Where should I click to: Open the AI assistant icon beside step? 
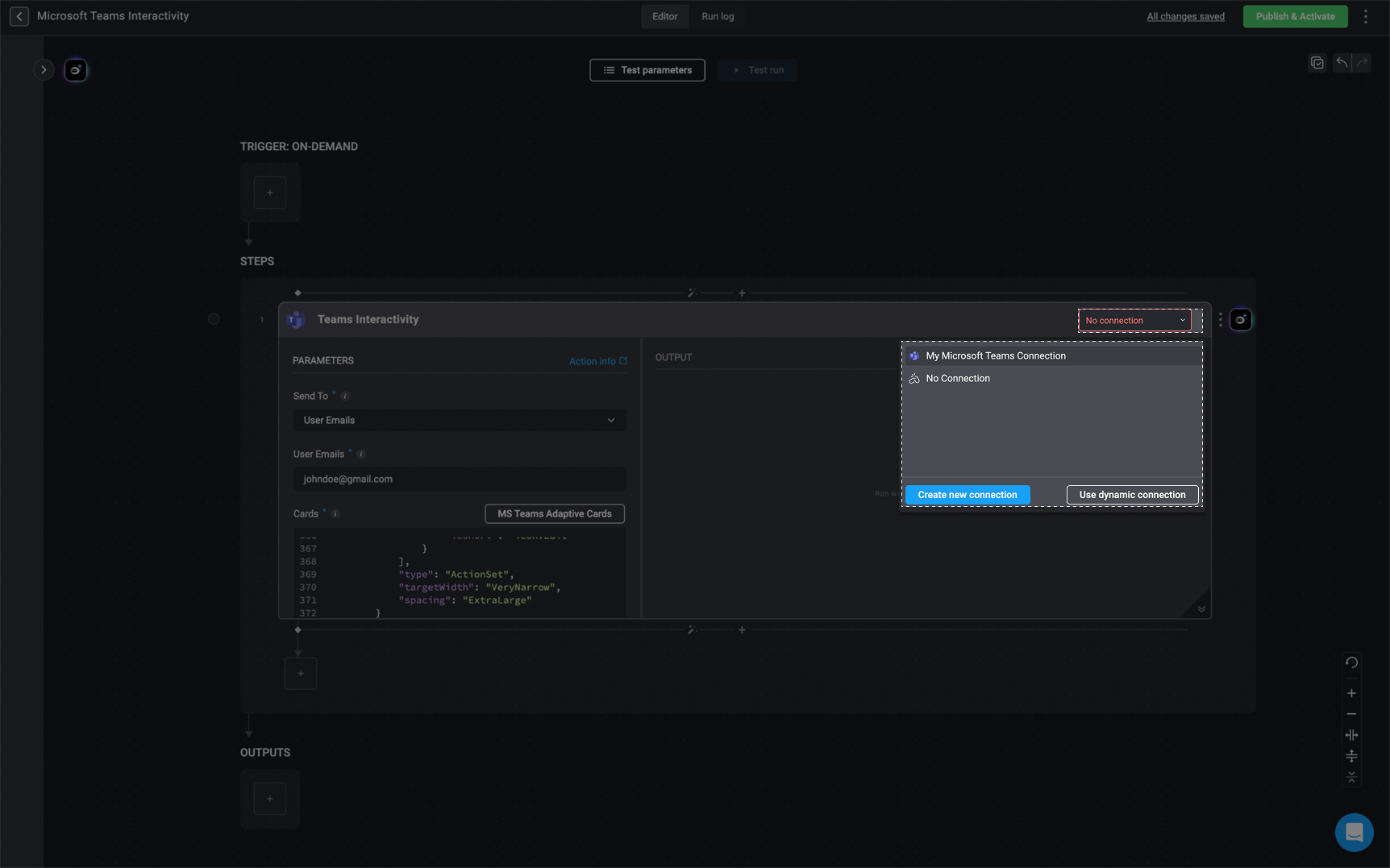(x=1241, y=320)
